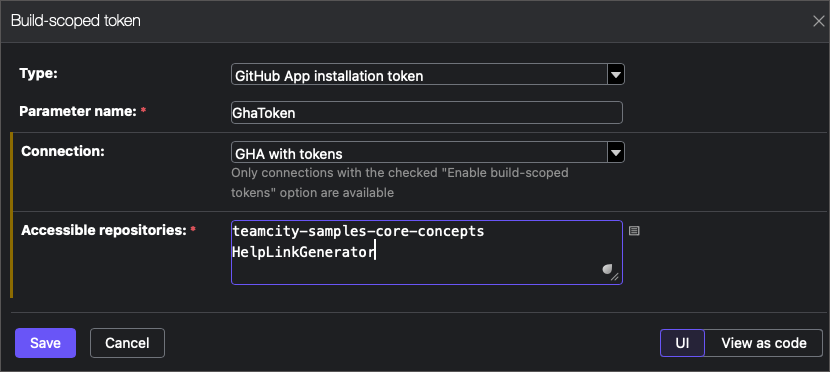Viewport: 830px width, 372px height.
Task: Save the build-scoped token
Action: 46,343
